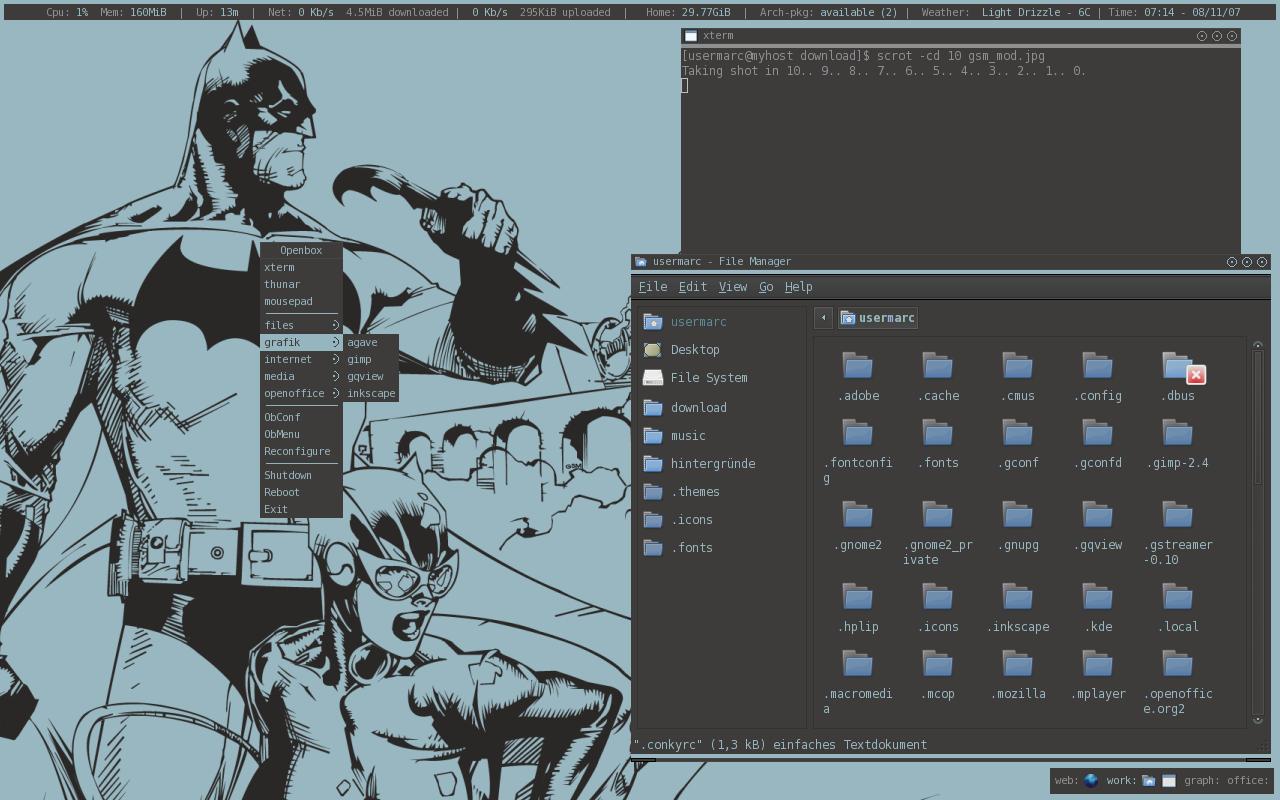Select usermarc in the side pane
The width and height of the screenshot is (1280, 800).
[x=721, y=322]
